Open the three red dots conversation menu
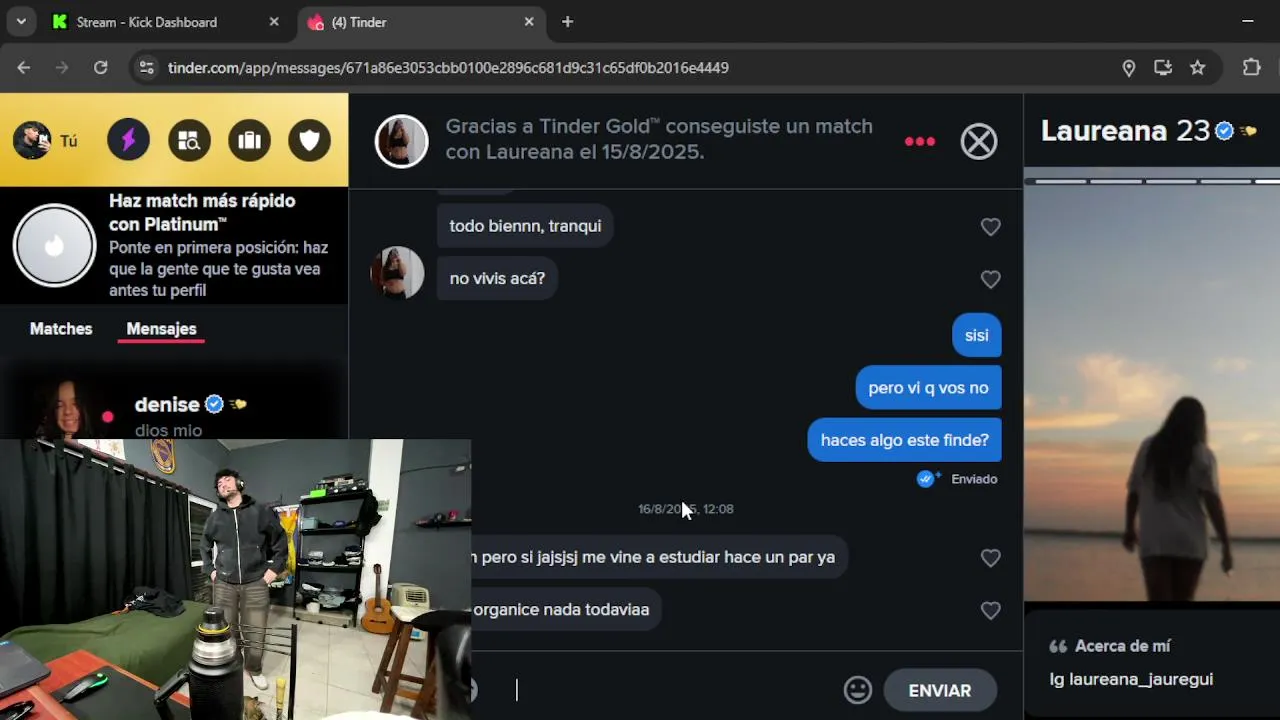Viewport: 1280px width, 720px height. tap(920, 141)
